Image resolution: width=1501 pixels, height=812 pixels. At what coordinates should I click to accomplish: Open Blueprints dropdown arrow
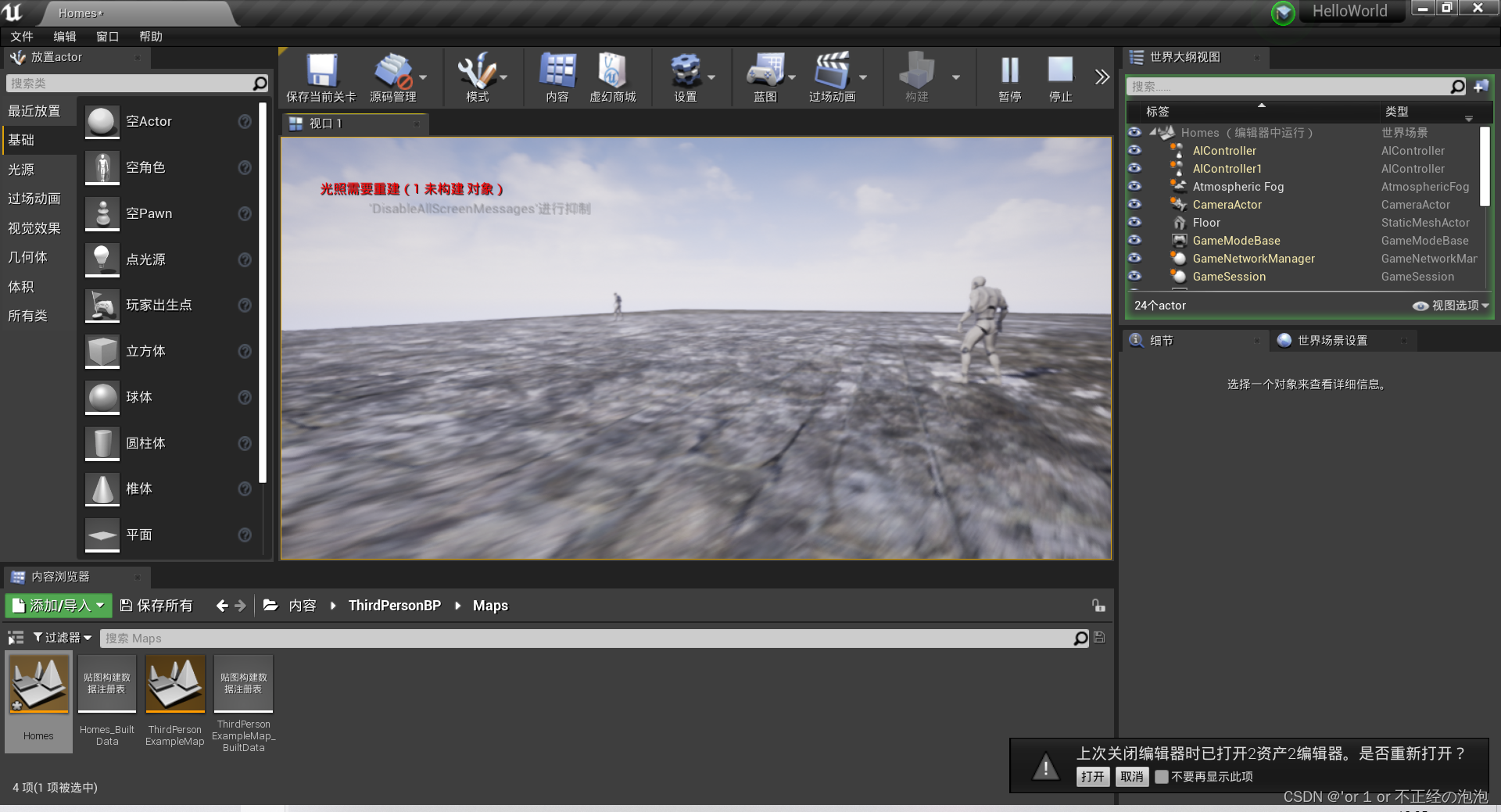tap(792, 77)
